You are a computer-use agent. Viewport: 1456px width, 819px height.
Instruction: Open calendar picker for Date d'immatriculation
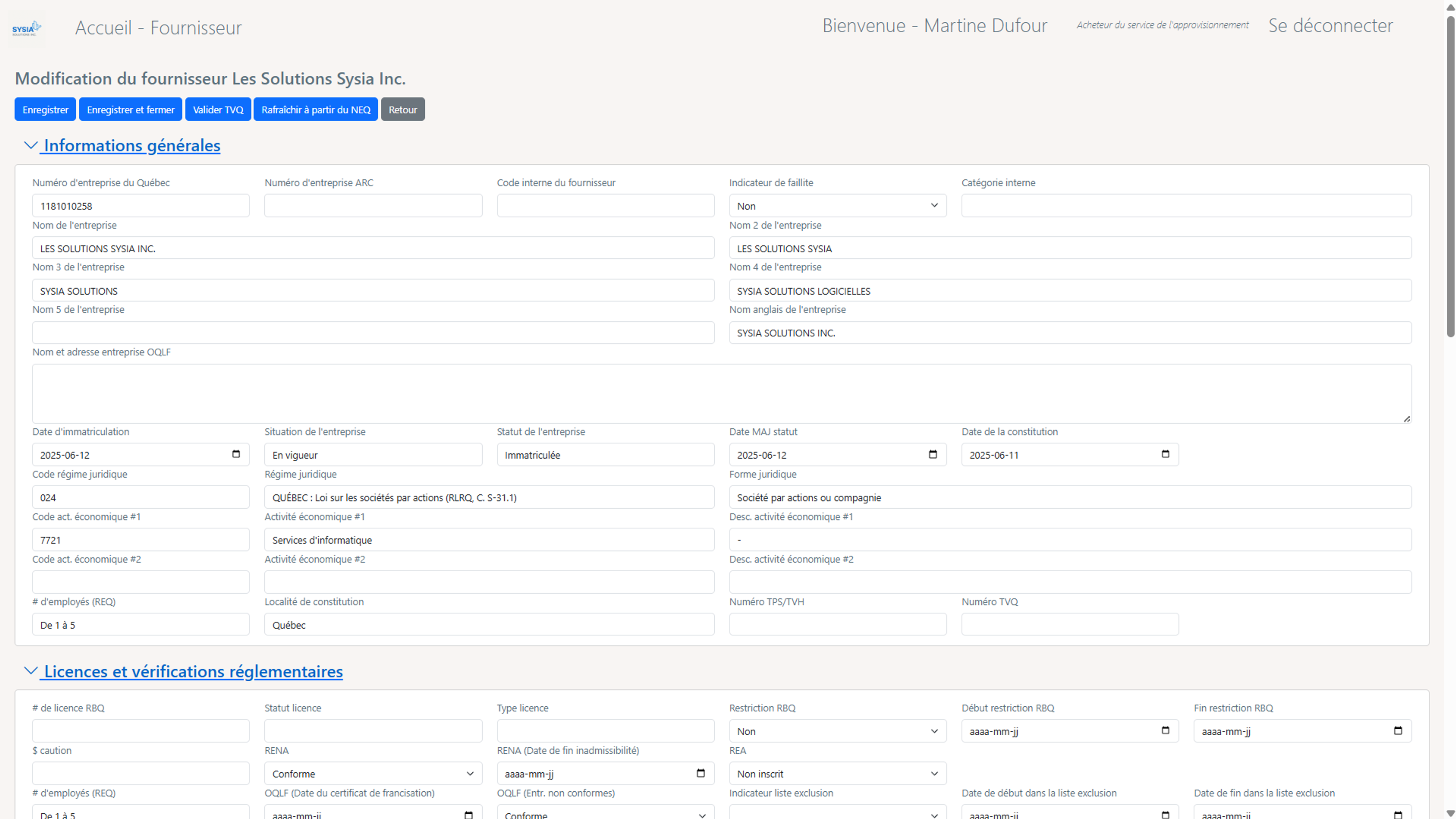coord(236,454)
